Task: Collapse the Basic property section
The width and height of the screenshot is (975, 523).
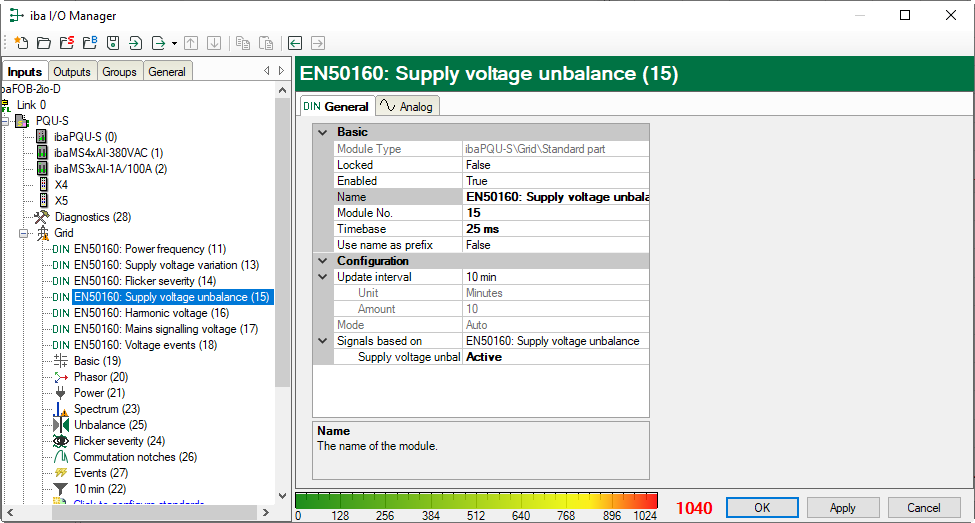Action: (x=322, y=132)
